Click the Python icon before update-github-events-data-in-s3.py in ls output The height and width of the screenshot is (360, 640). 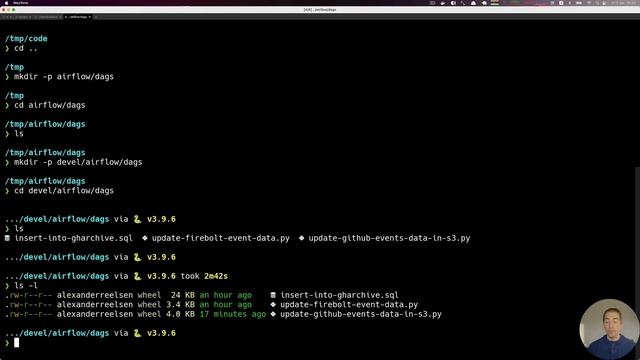(301, 238)
